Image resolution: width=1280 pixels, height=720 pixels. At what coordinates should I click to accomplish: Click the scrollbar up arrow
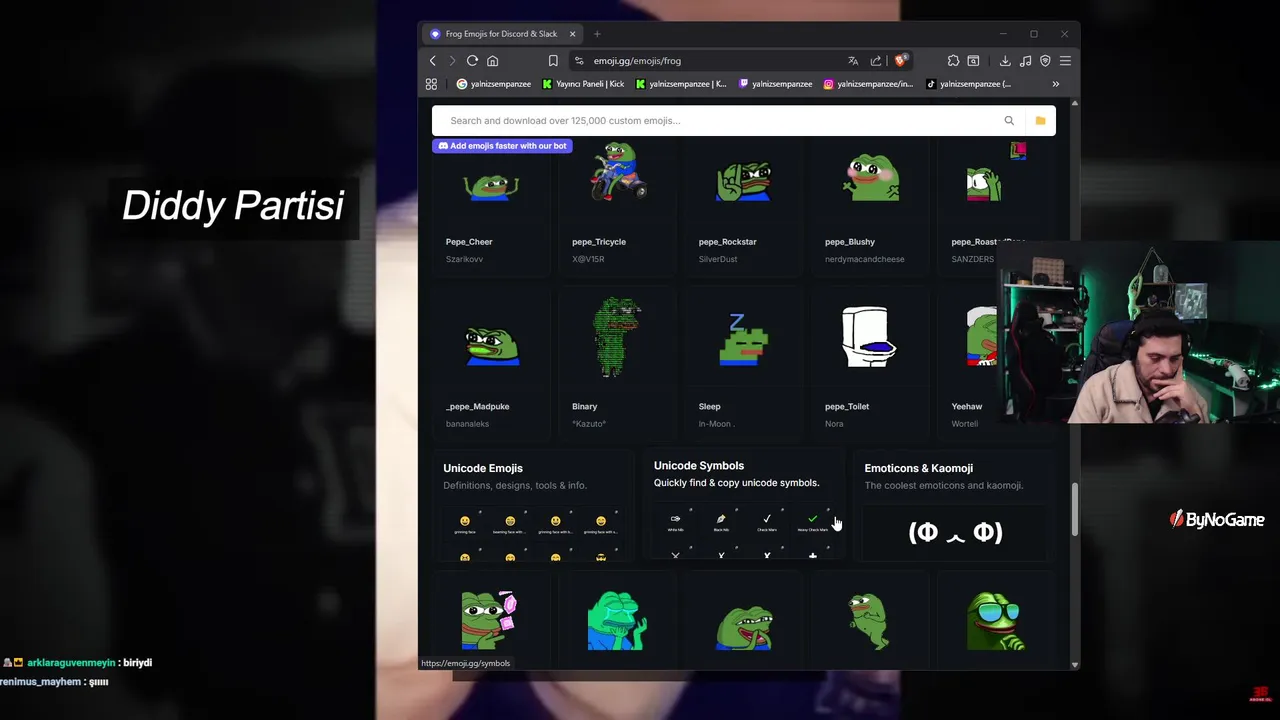[1075, 103]
